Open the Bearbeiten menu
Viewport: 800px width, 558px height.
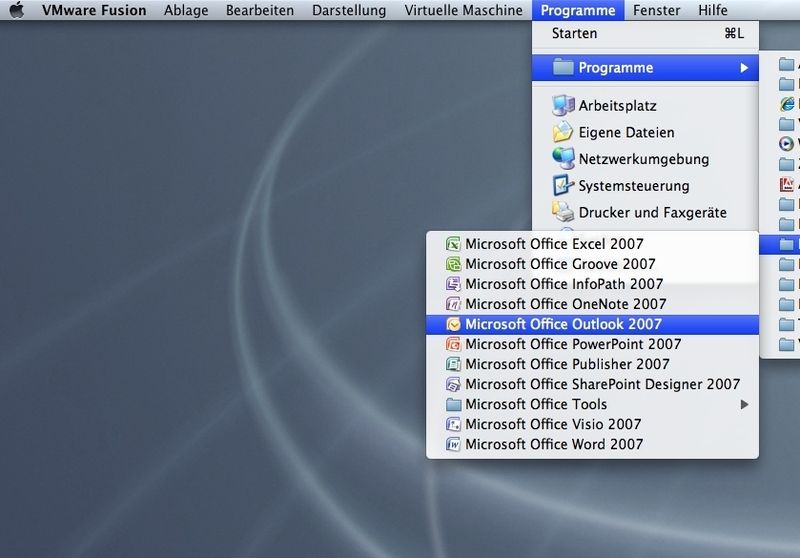point(260,10)
